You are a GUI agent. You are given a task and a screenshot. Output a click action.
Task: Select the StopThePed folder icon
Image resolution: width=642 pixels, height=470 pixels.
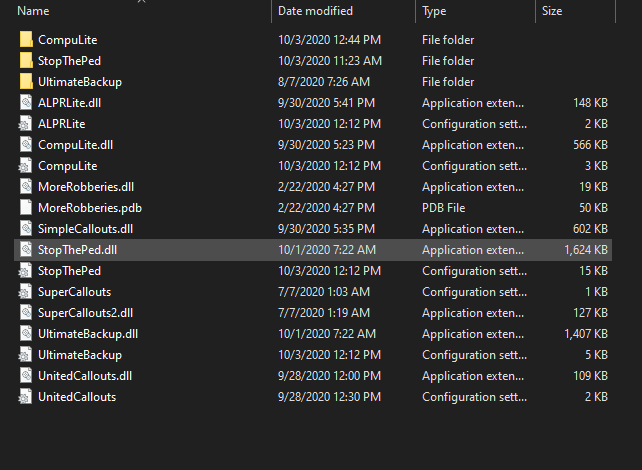click(x=26, y=61)
